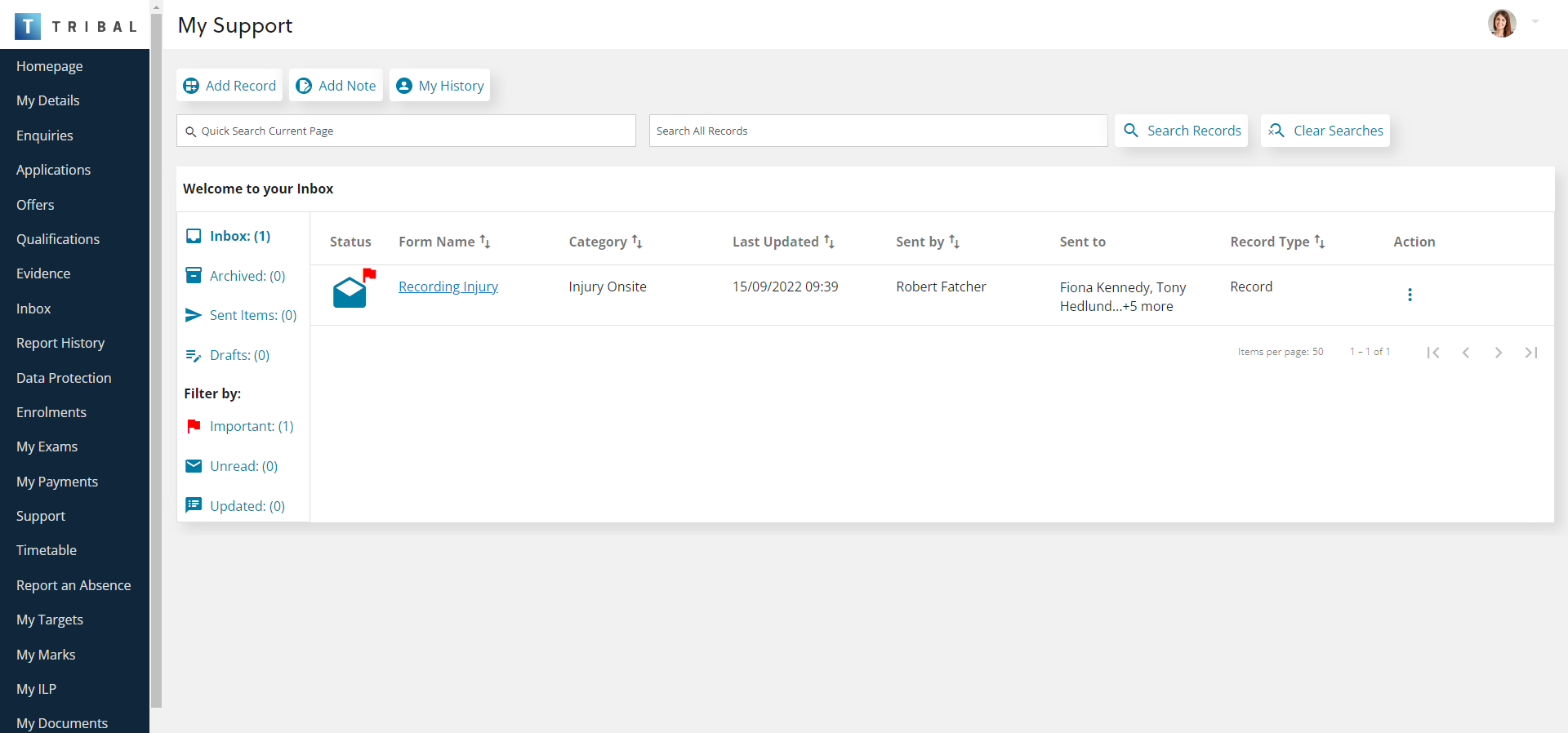The image size is (1568, 733).
Task: Open Report an Absence in the sidebar
Action: (x=74, y=585)
